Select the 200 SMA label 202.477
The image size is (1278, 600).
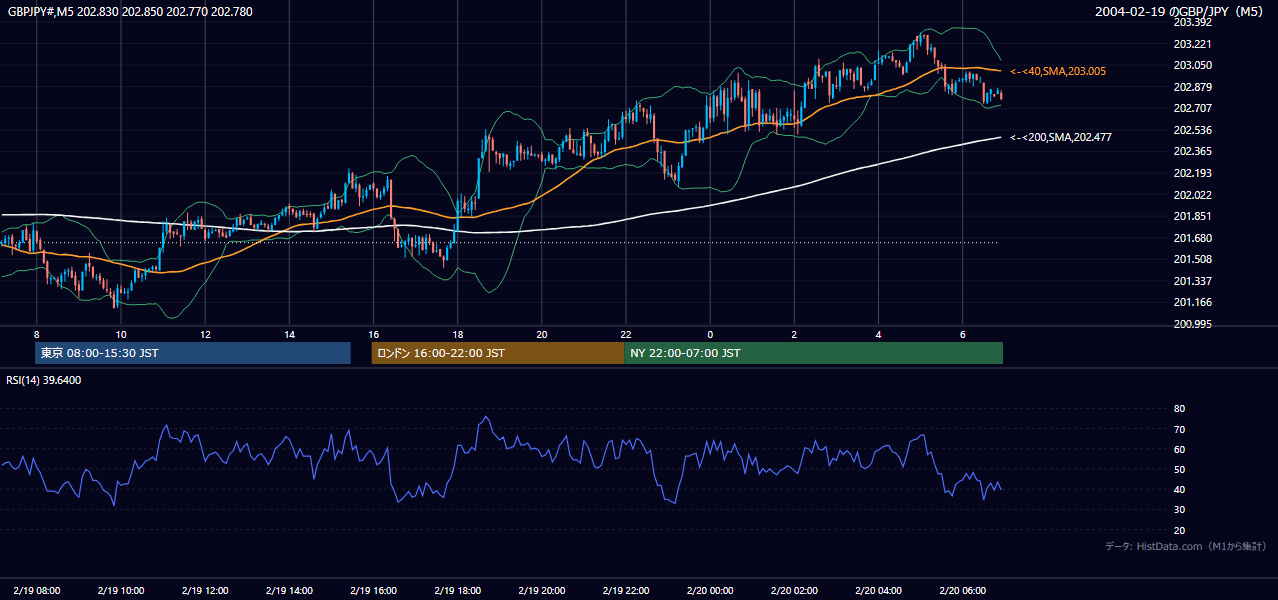tap(1061, 137)
